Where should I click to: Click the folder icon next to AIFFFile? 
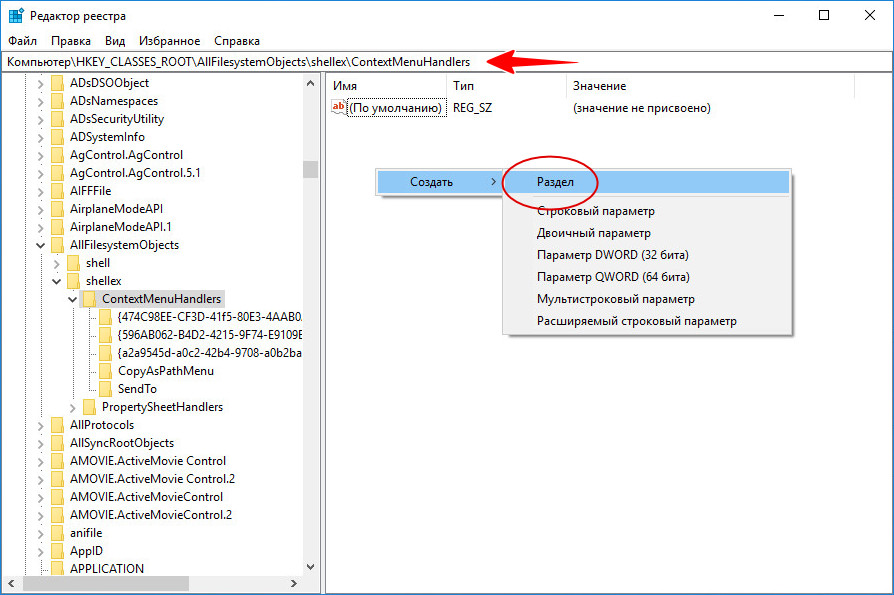58,191
